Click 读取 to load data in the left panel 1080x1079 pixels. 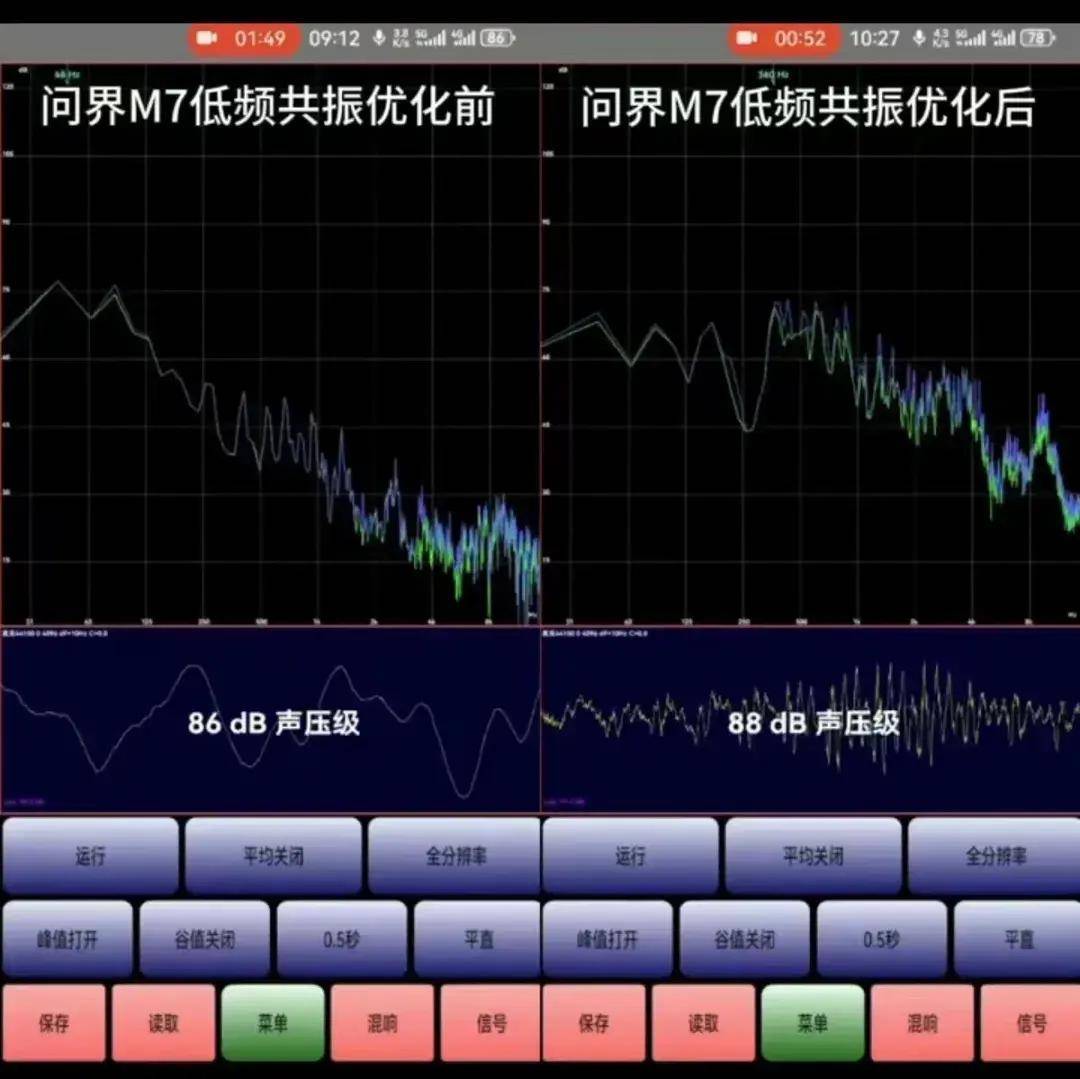pyautogui.click(x=163, y=1023)
